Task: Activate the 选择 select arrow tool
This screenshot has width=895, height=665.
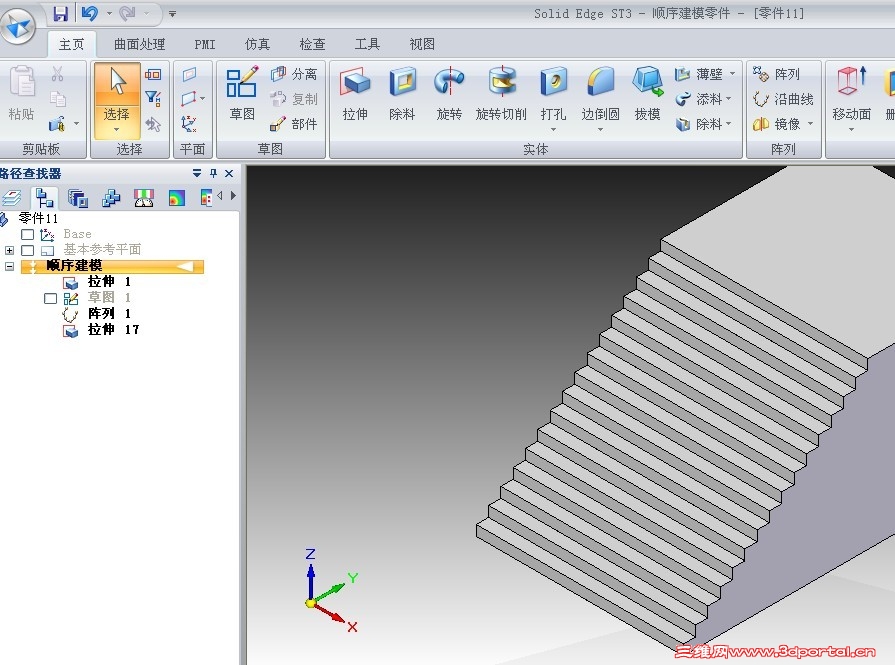Action: pyautogui.click(x=117, y=84)
